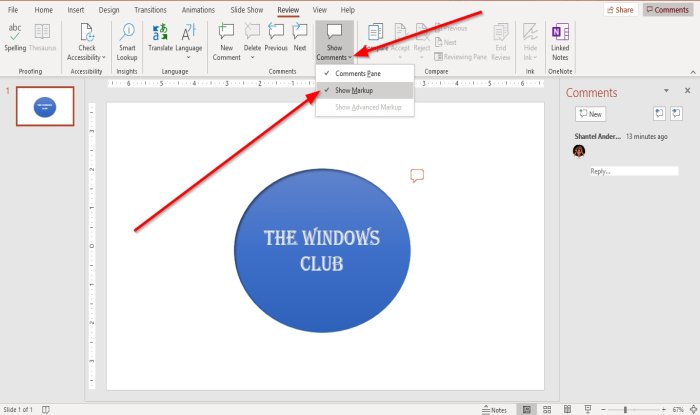
Task: Open the Check Accessibility tool
Action: pyautogui.click(x=87, y=42)
